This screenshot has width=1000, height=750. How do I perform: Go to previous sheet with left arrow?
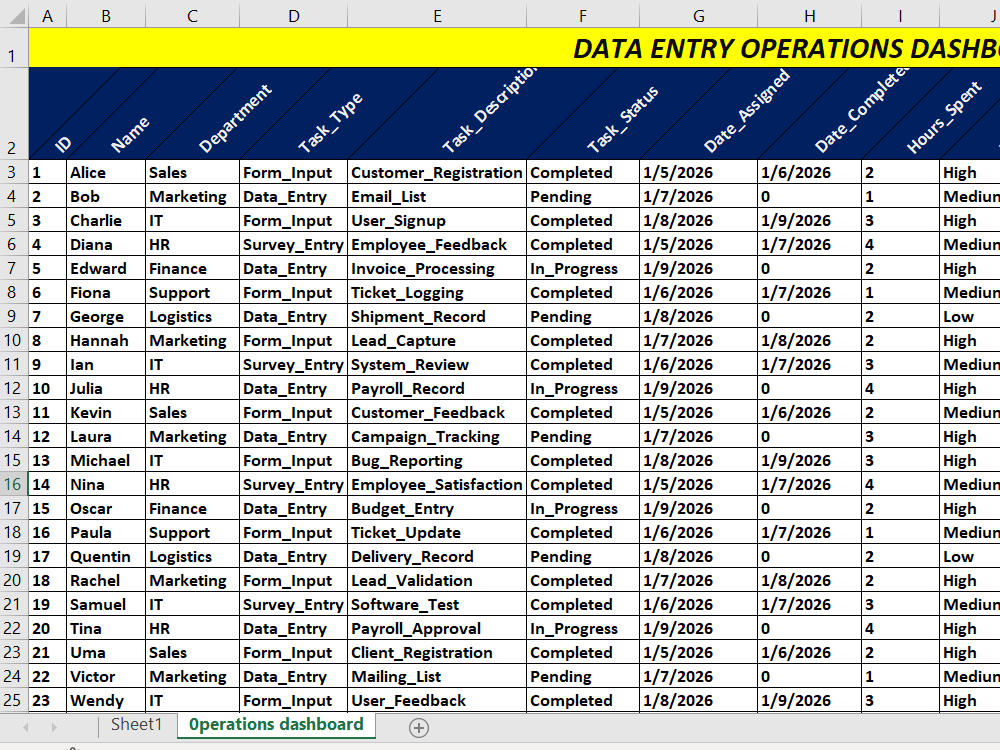click(26, 727)
